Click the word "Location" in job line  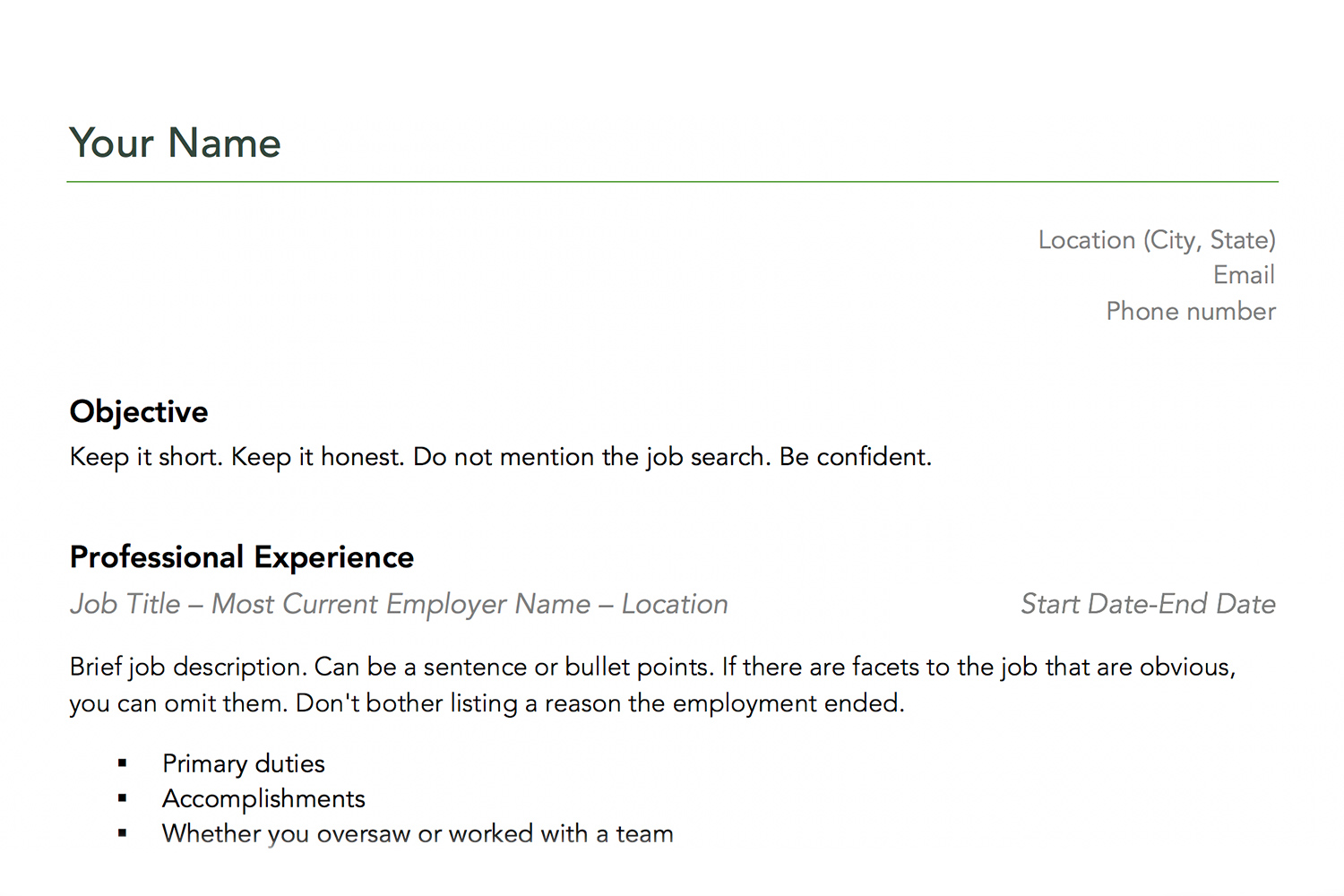[675, 605]
